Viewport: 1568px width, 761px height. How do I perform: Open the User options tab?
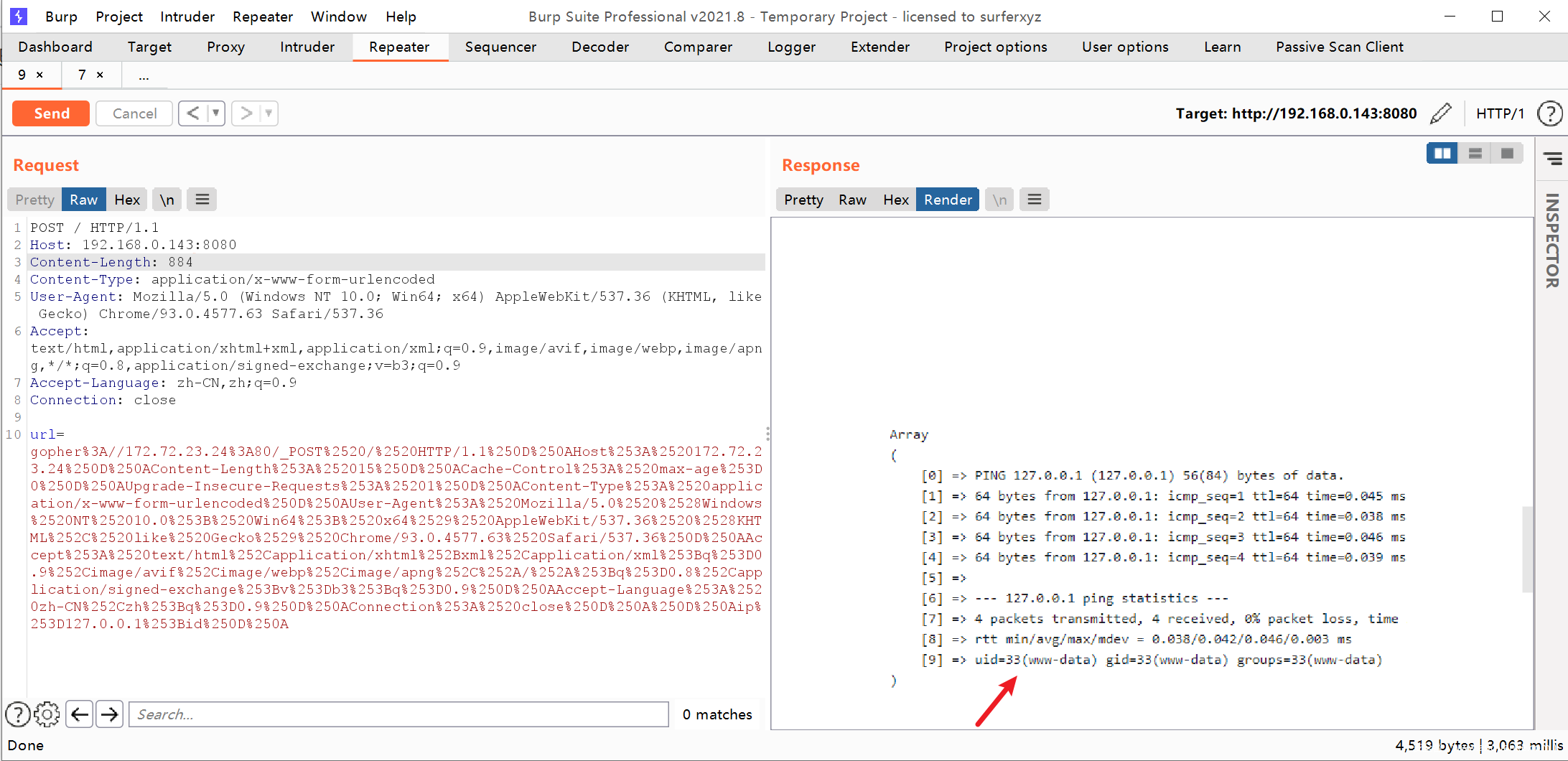point(1125,47)
